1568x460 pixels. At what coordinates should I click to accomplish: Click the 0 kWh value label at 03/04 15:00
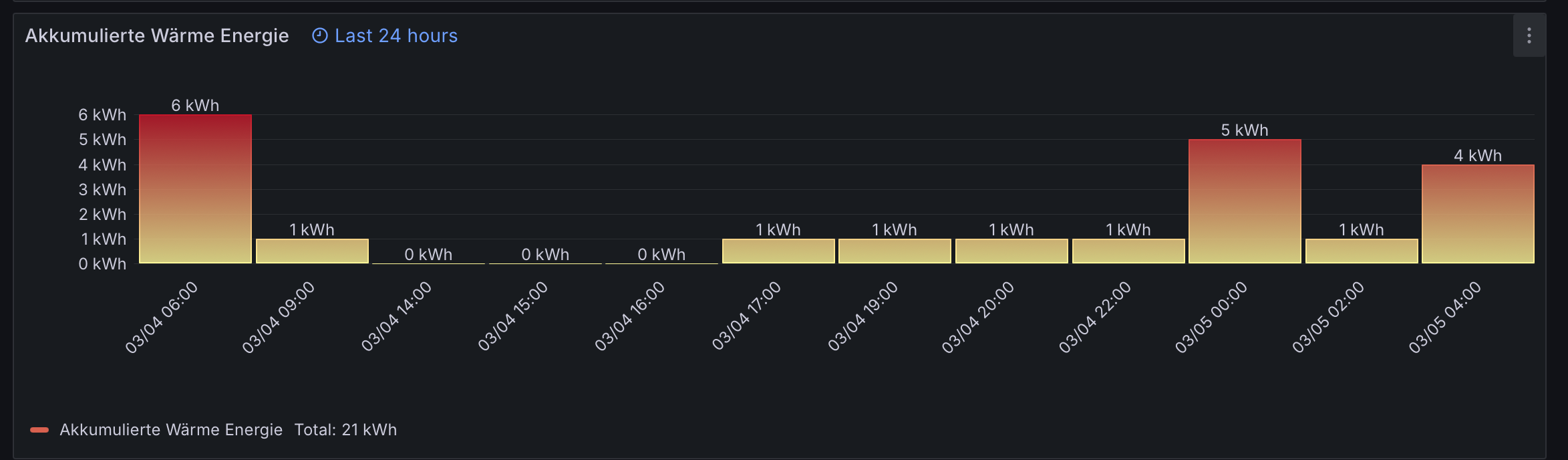tap(545, 255)
